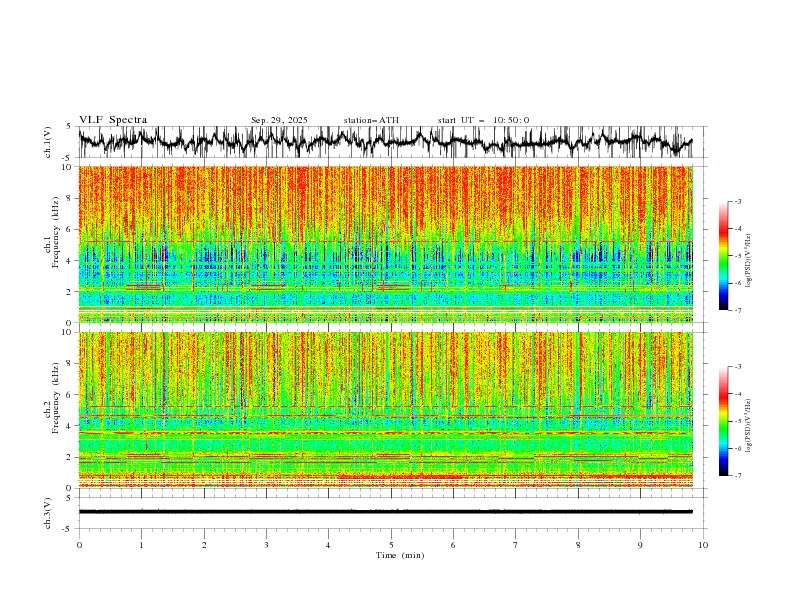Click the ch.1(V) waveform panel label
The width and height of the screenshot is (792, 612).
coord(48,142)
